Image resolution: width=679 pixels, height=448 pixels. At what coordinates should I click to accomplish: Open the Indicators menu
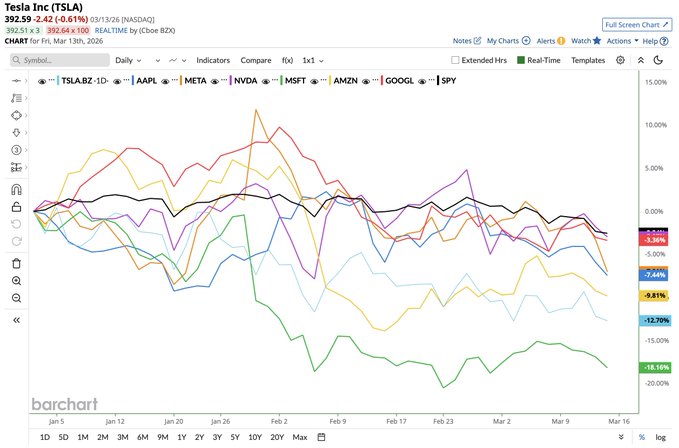click(x=212, y=60)
